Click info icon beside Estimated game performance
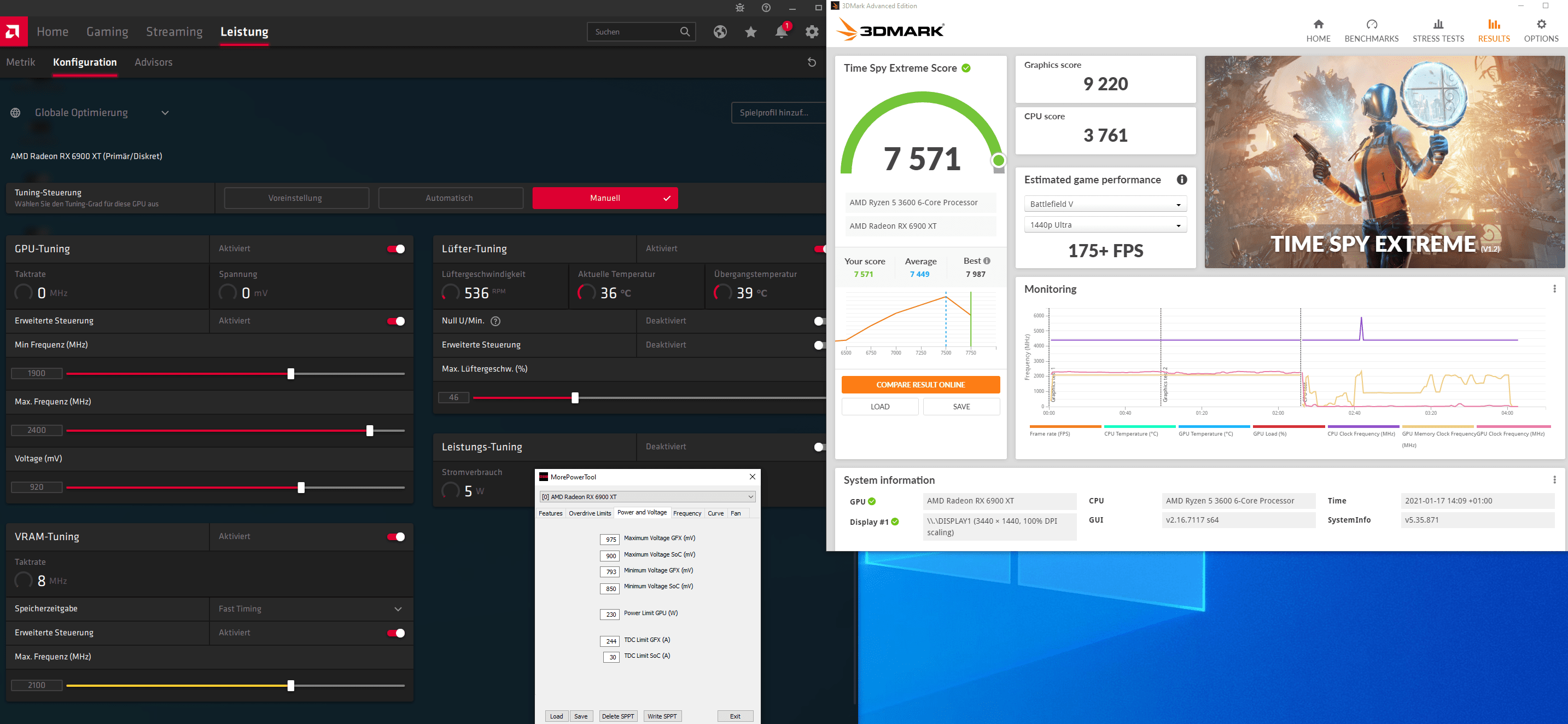The image size is (1568, 724). tap(1181, 179)
